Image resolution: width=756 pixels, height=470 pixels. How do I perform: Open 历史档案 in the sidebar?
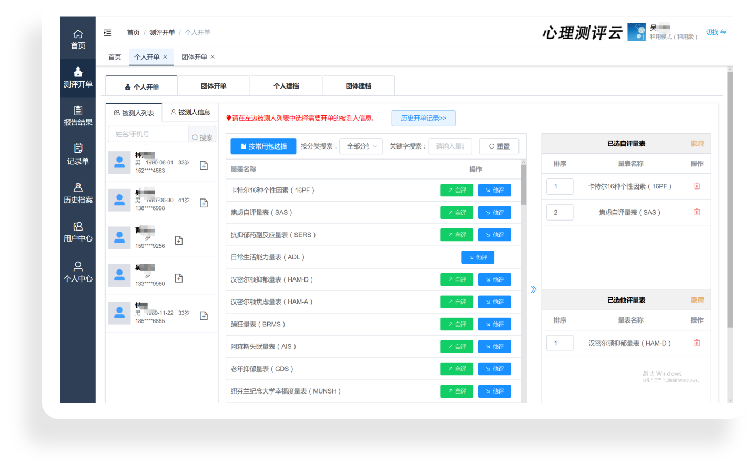(78, 193)
